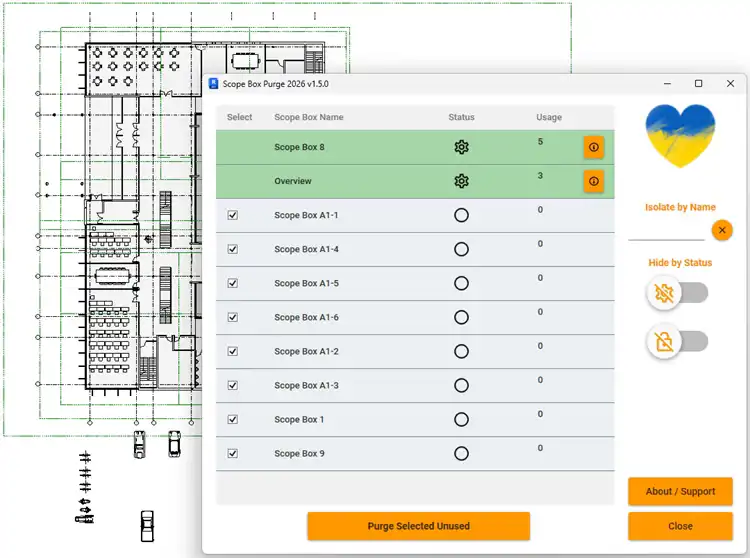Focus the Isolate by Name text field

666,232
